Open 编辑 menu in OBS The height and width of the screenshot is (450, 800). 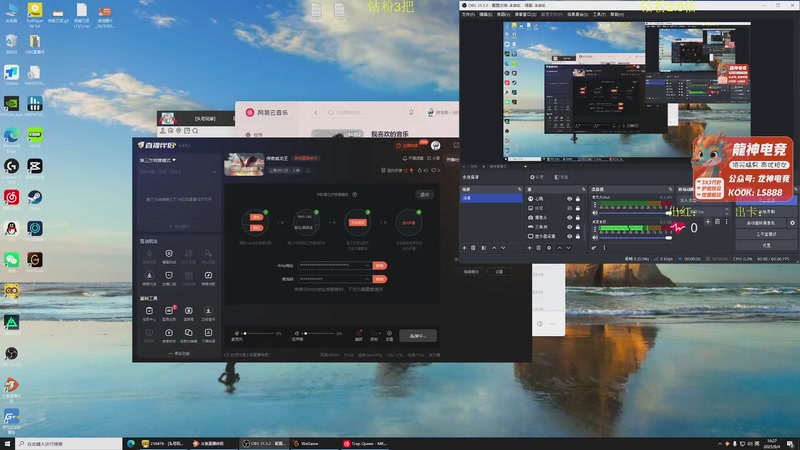[486, 14]
